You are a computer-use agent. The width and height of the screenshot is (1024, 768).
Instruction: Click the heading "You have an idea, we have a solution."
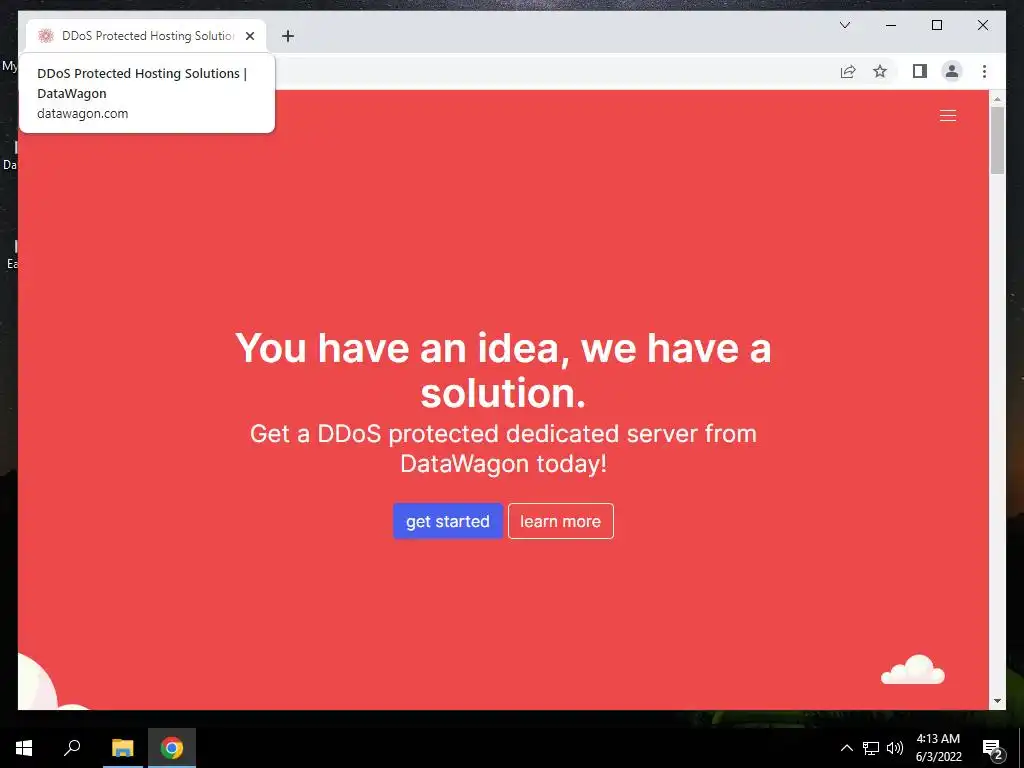tap(503, 370)
